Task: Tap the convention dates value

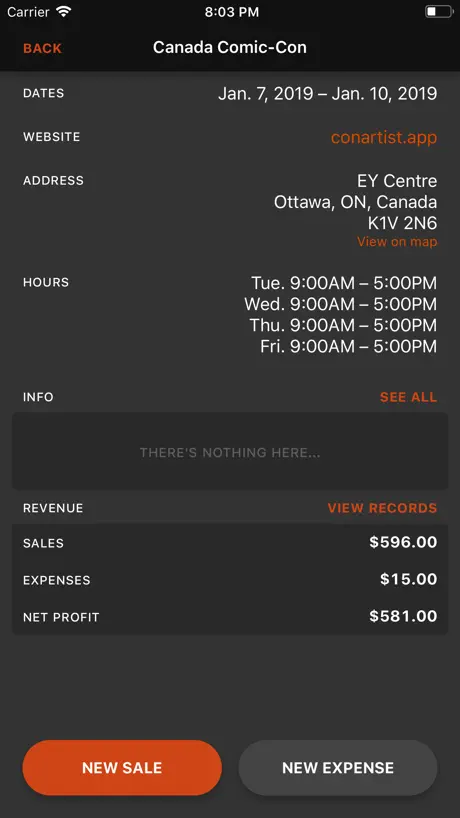Action: pos(328,94)
